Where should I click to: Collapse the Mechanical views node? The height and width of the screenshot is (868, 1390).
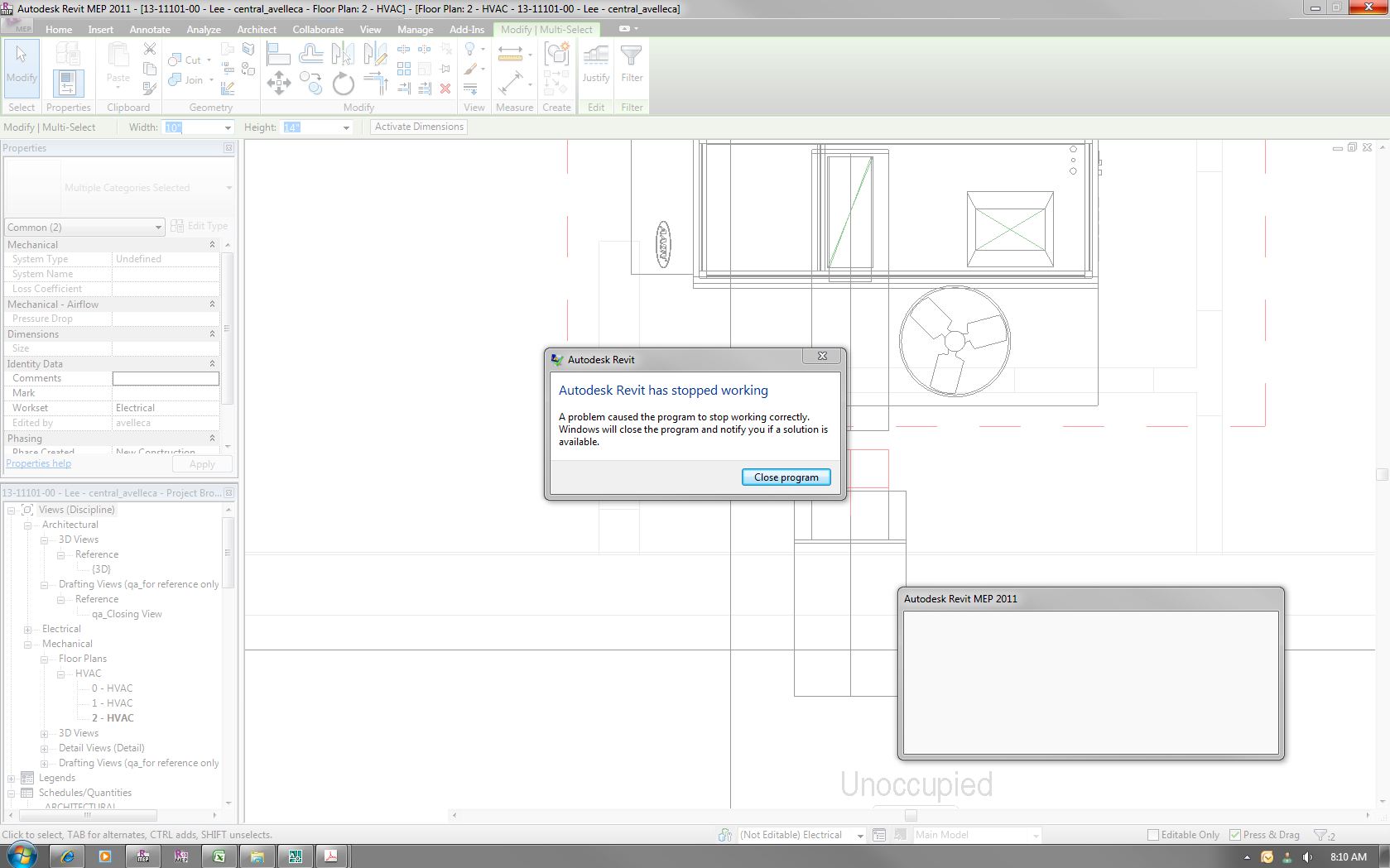28,644
